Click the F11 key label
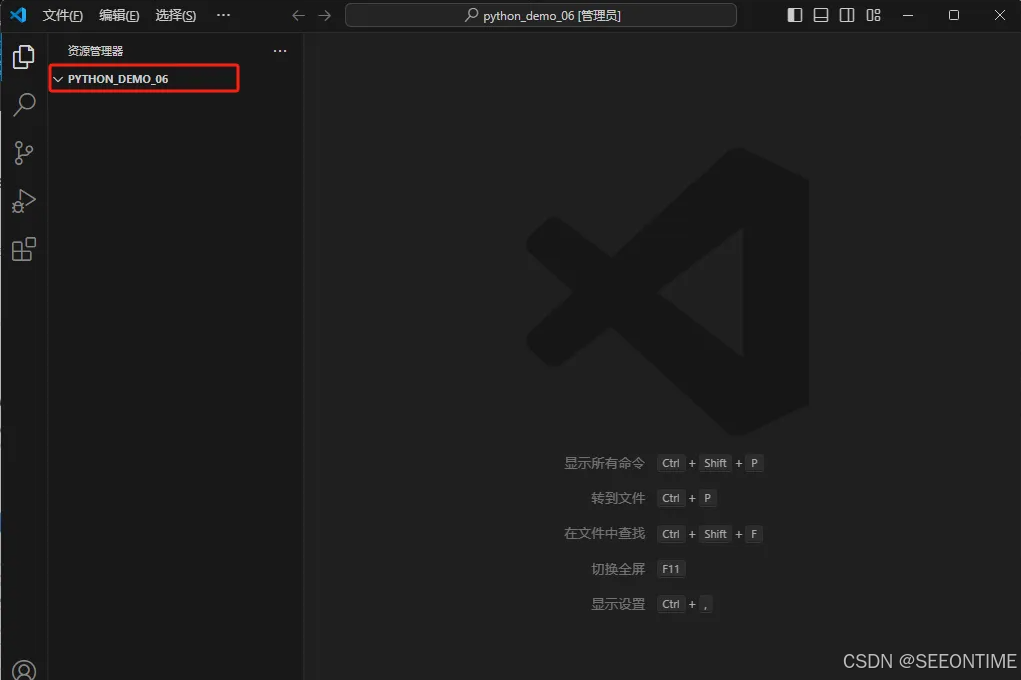Viewport: 1021px width, 680px height. [671, 569]
